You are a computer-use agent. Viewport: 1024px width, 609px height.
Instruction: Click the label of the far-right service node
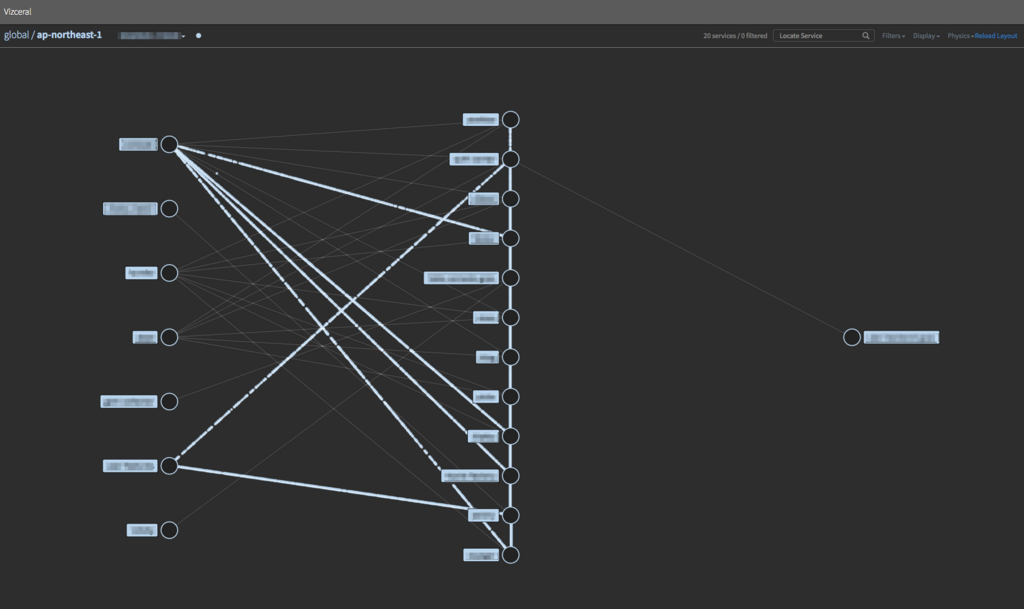click(900, 337)
